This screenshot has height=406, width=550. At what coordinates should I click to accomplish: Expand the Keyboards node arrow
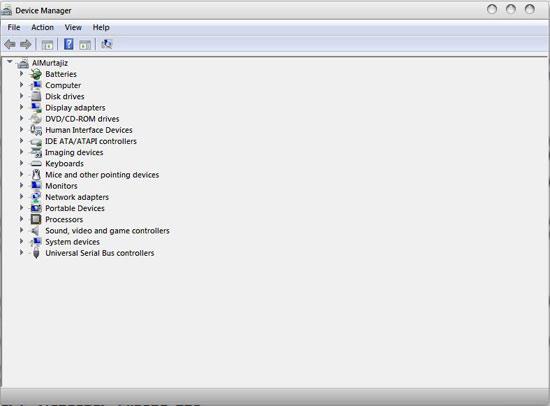click(21, 163)
